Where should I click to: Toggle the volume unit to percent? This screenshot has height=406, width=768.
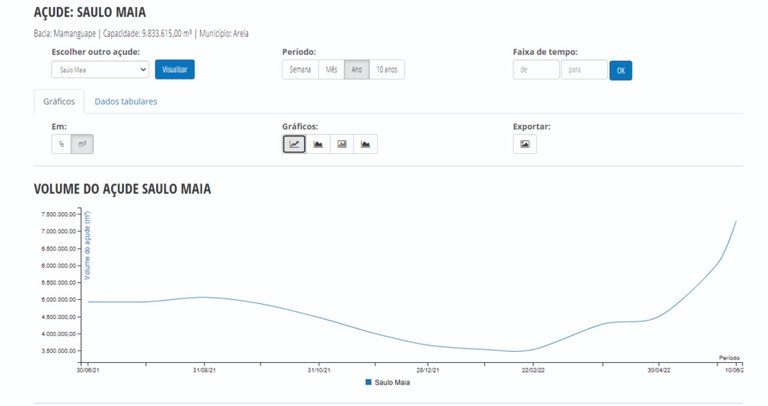tap(61, 144)
